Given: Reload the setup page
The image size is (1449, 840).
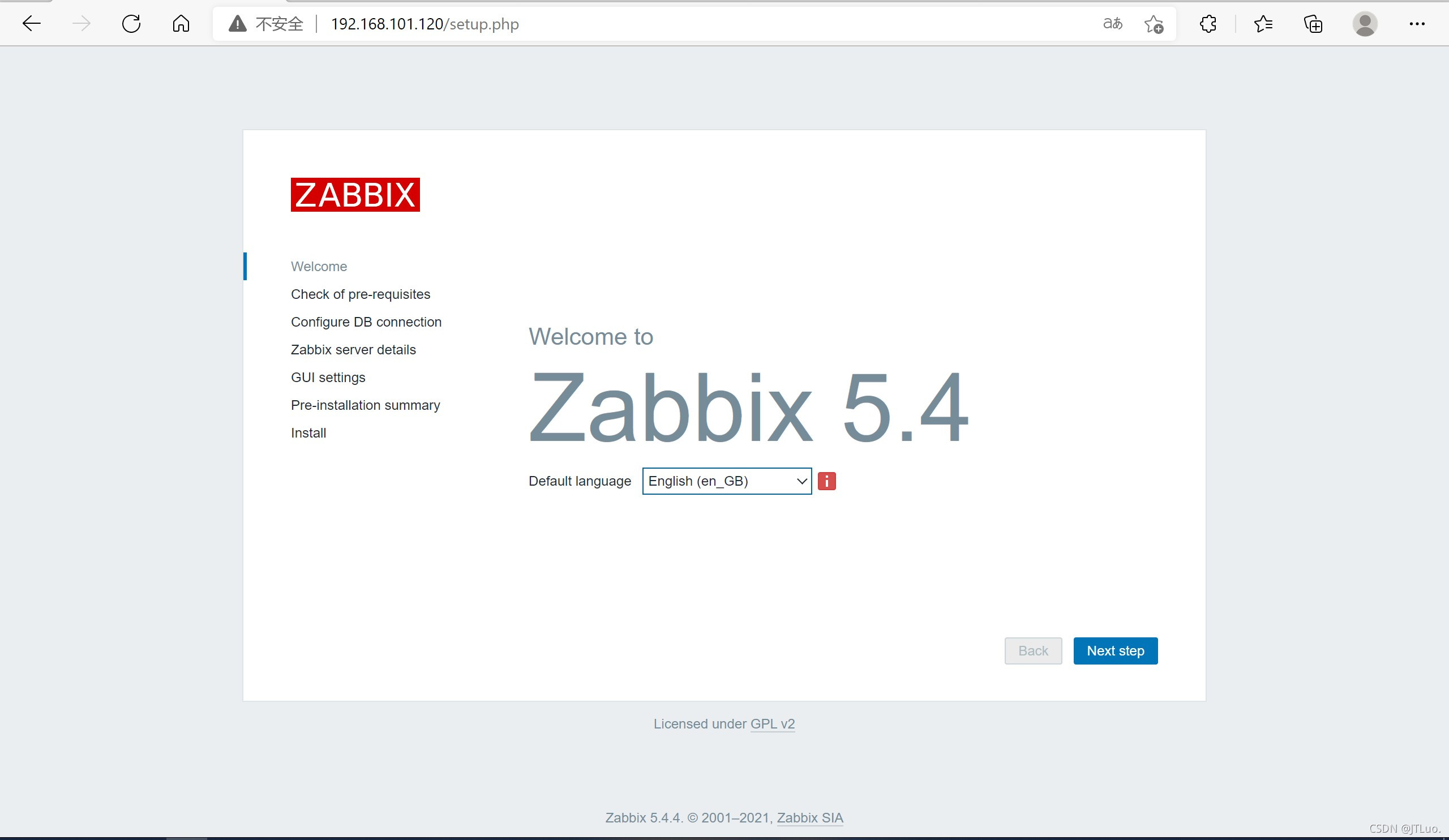Looking at the screenshot, I should 131,24.
